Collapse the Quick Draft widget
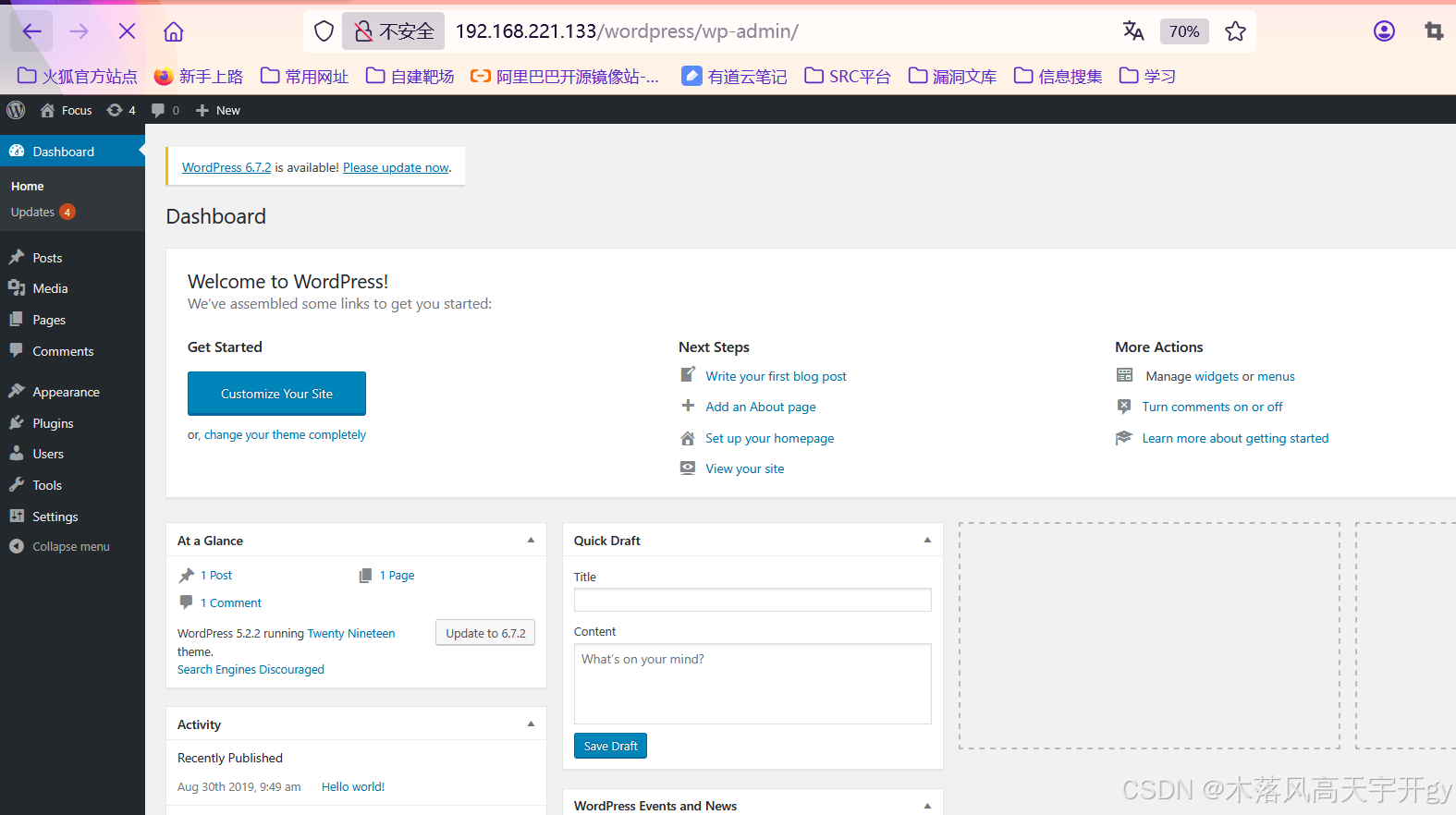 point(927,540)
